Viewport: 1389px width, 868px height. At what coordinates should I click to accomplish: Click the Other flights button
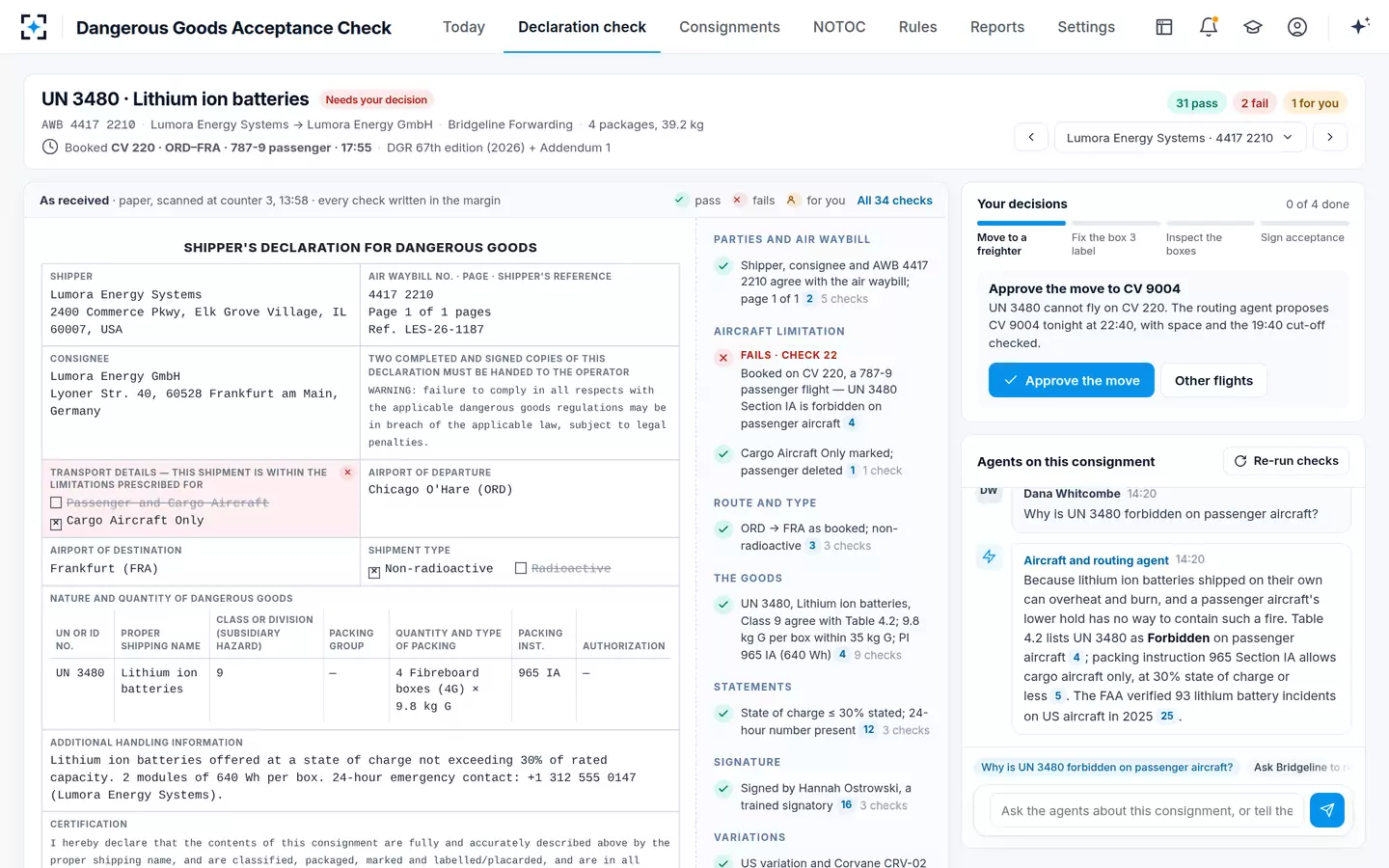[x=1213, y=380]
